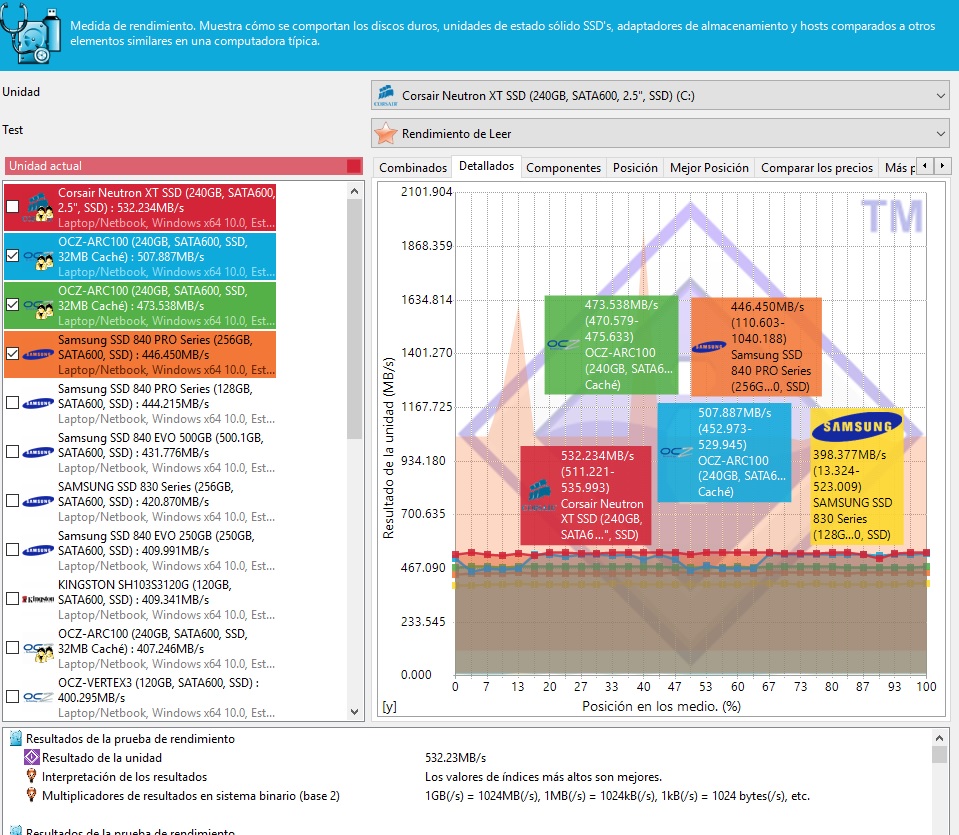Screen dimensions: 959x835
Task: Check Samsung 840 EVO 250GB entry
Action: (x=12, y=549)
